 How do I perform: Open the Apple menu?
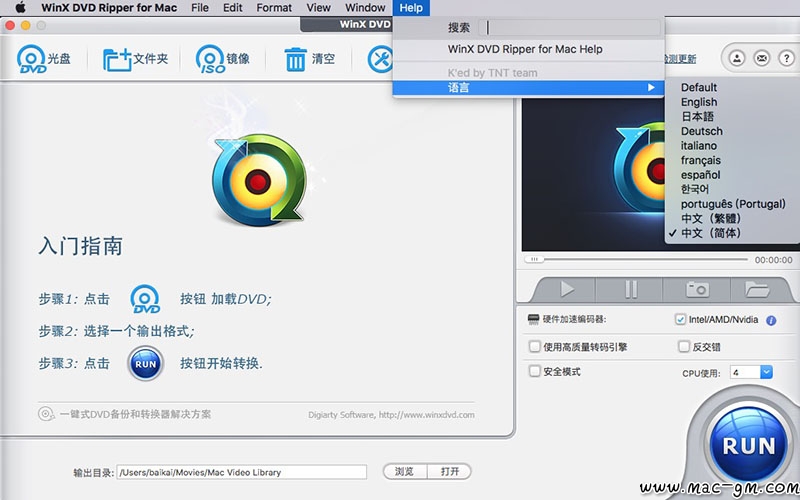[20, 8]
